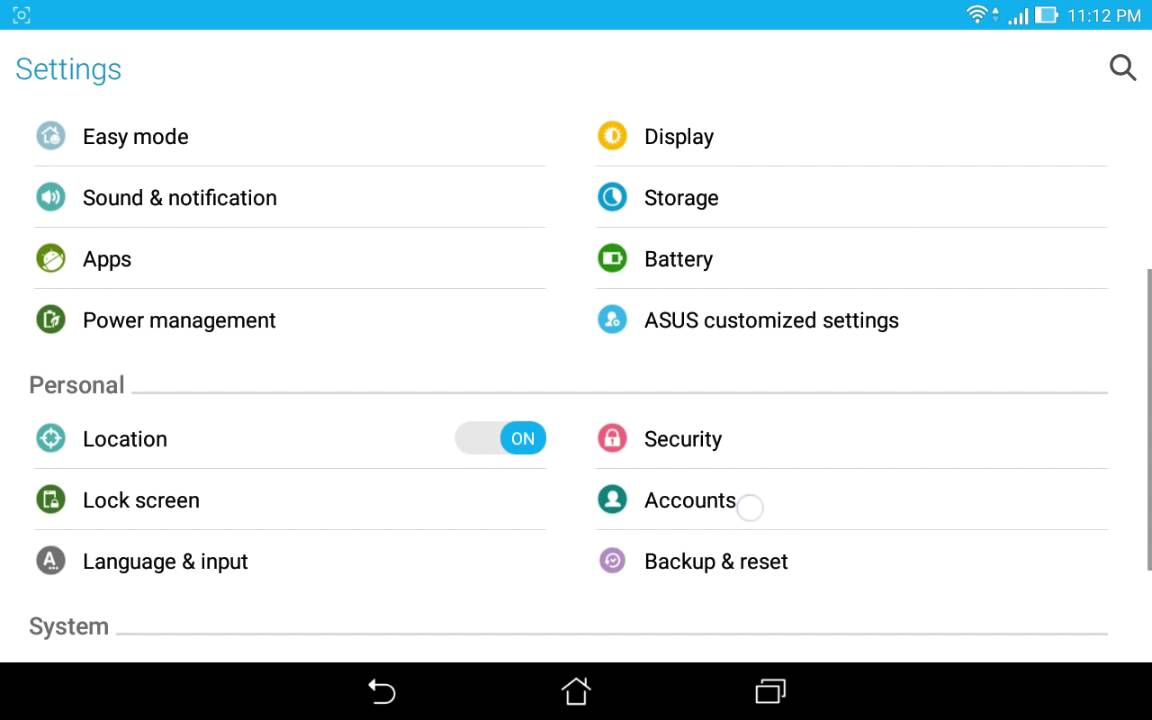Open ASUS customized settings
The height and width of the screenshot is (720, 1152).
click(x=771, y=320)
